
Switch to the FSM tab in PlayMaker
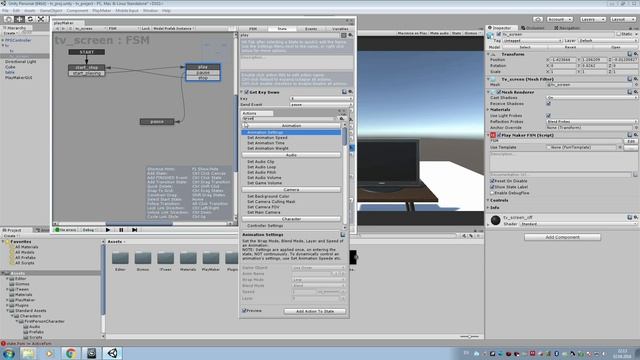coord(253,29)
